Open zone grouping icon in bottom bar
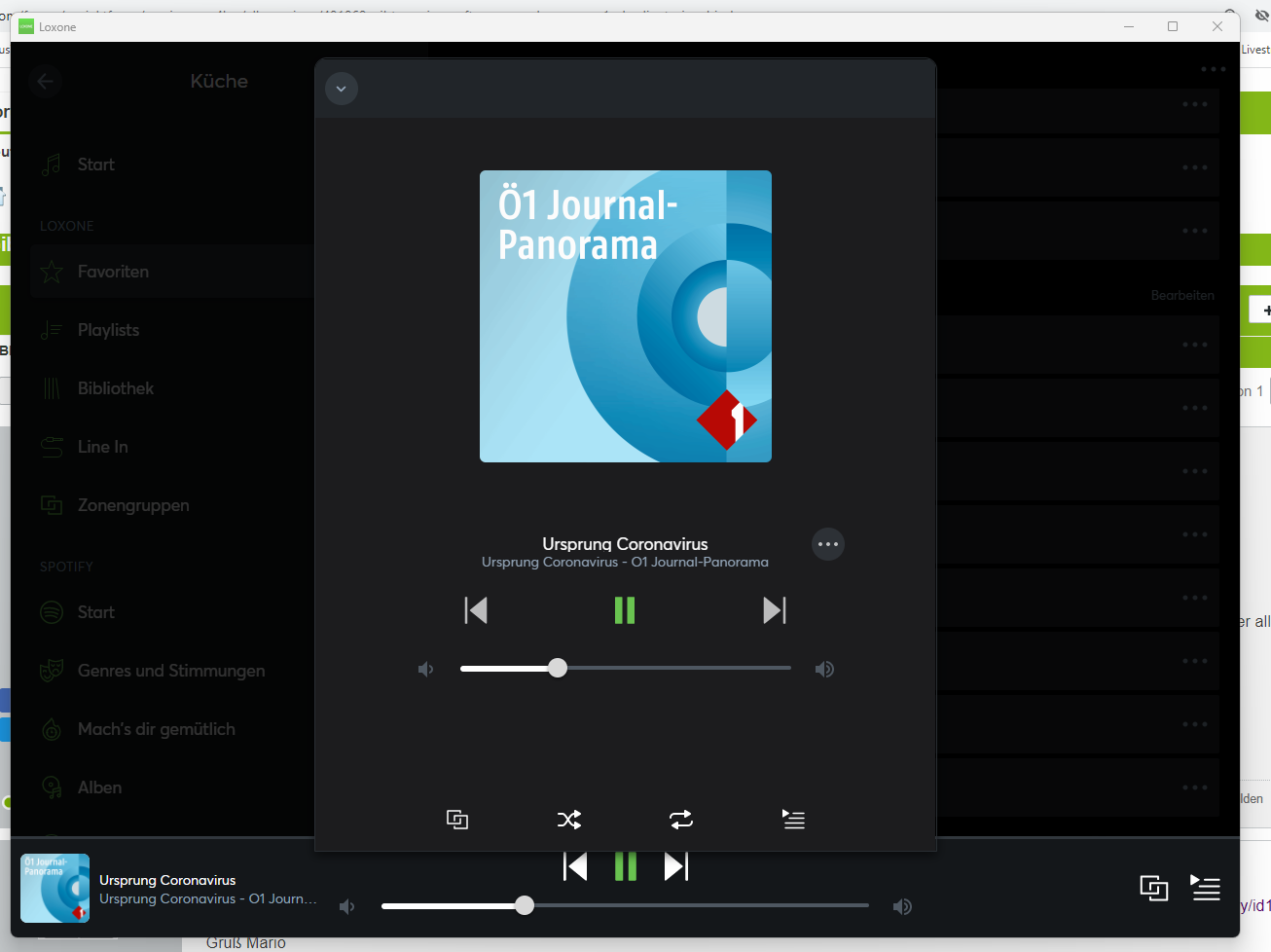Image resolution: width=1271 pixels, height=952 pixels. click(1154, 888)
